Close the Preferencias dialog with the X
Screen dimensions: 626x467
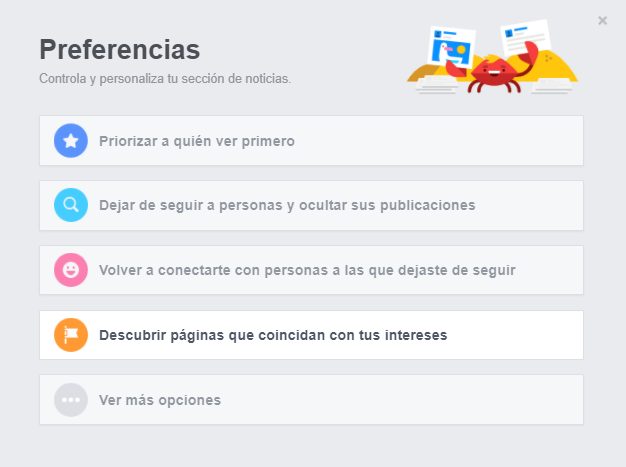click(x=602, y=20)
